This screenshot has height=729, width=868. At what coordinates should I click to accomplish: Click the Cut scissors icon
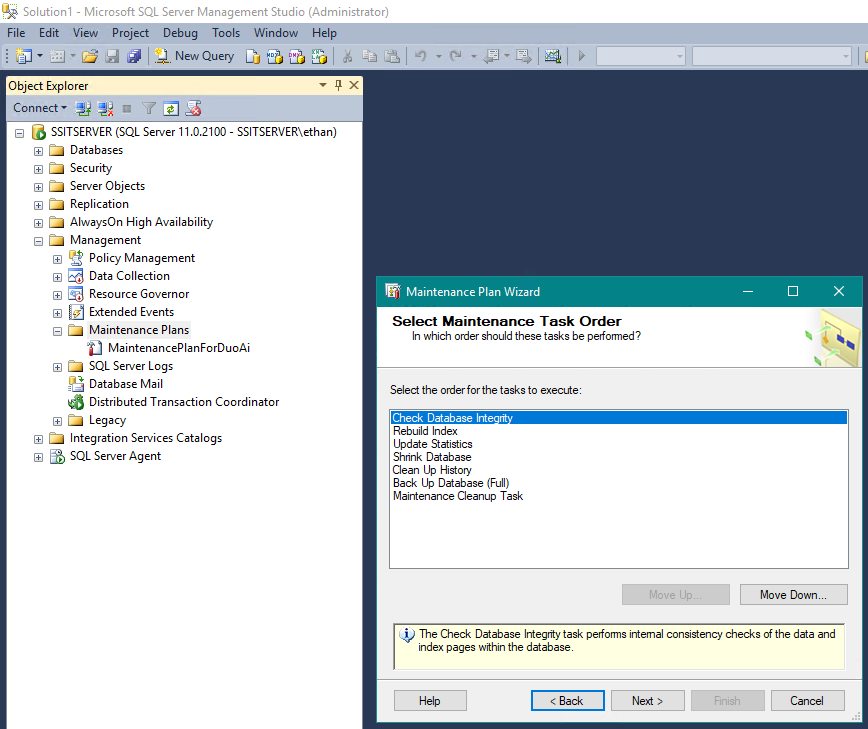(x=348, y=56)
